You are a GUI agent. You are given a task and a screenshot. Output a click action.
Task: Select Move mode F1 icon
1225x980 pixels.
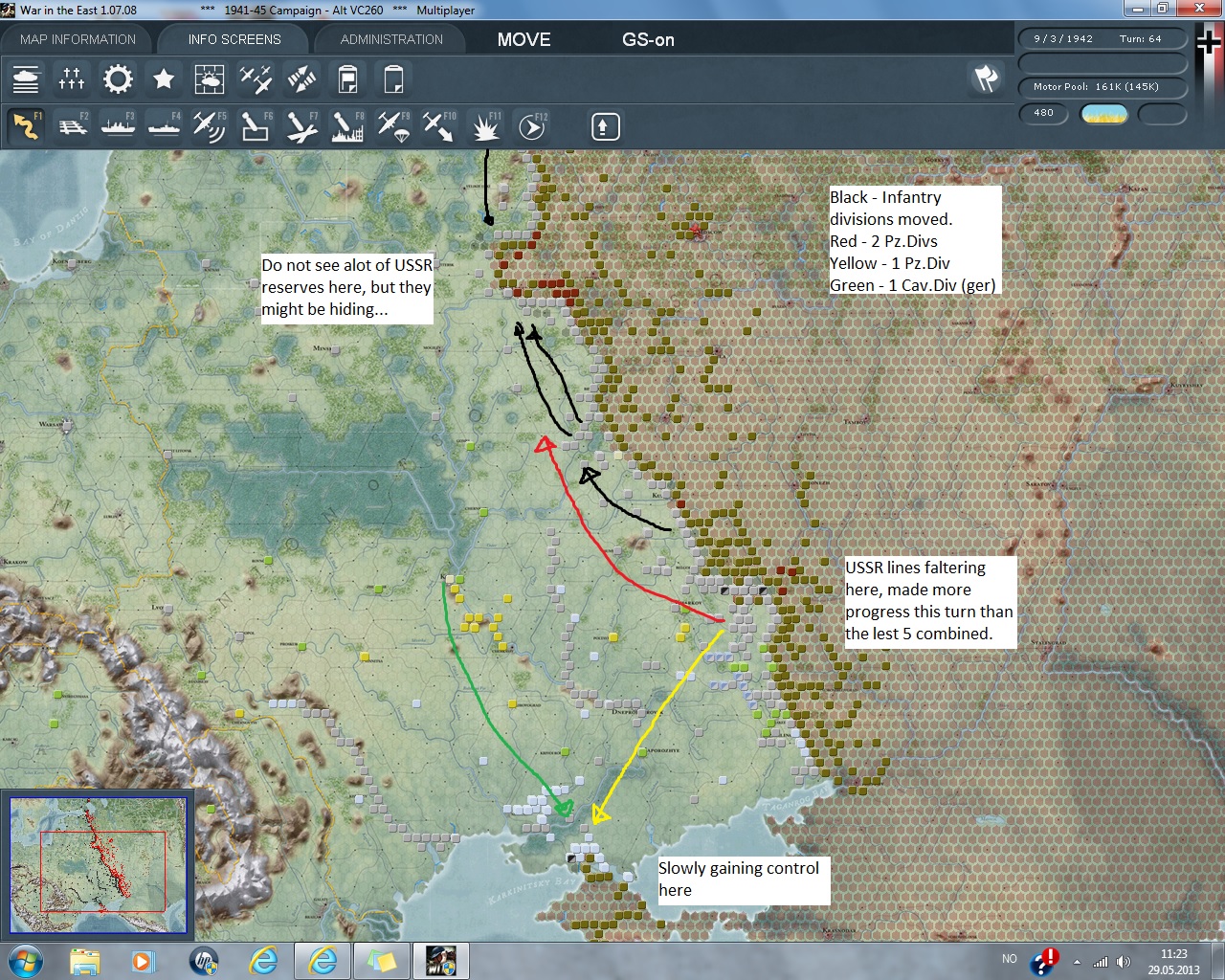coord(26,126)
